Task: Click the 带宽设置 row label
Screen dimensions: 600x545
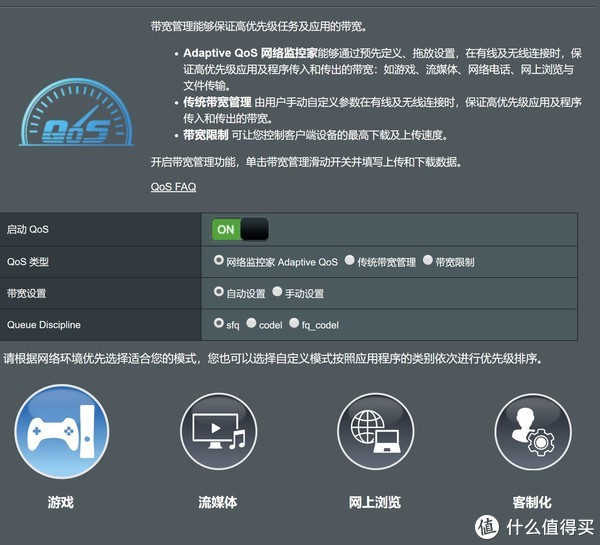Action: [26, 294]
